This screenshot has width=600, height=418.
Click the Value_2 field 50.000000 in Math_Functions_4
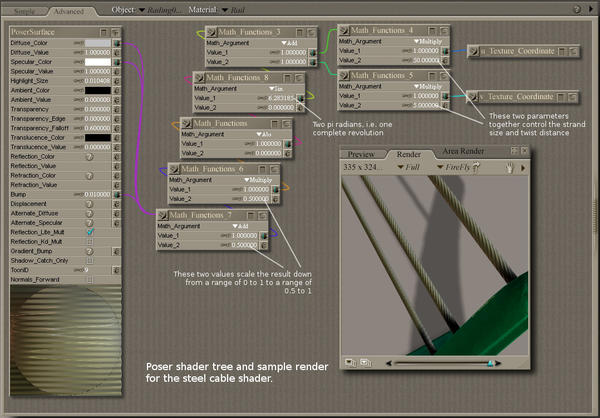pyautogui.click(x=426, y=60)
